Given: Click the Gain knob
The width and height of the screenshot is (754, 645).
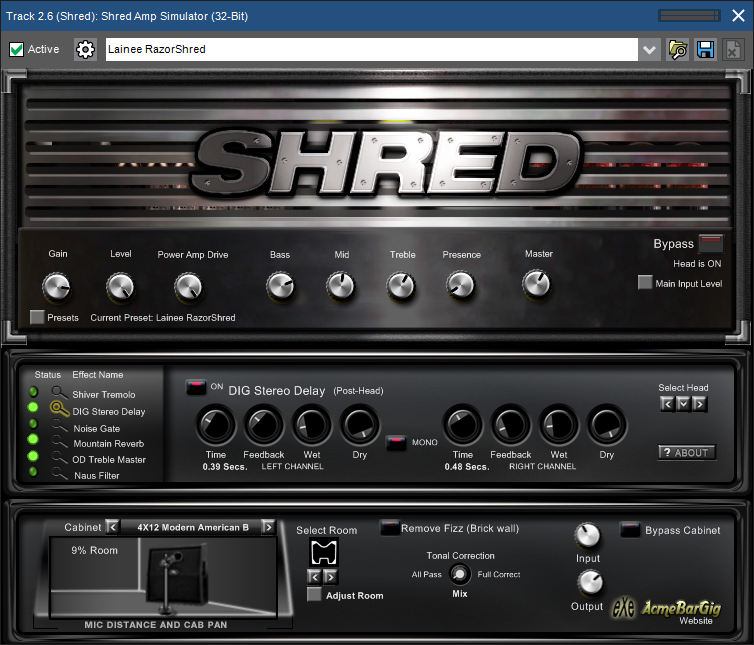Looking at the screenshot, I should point(57,287).
